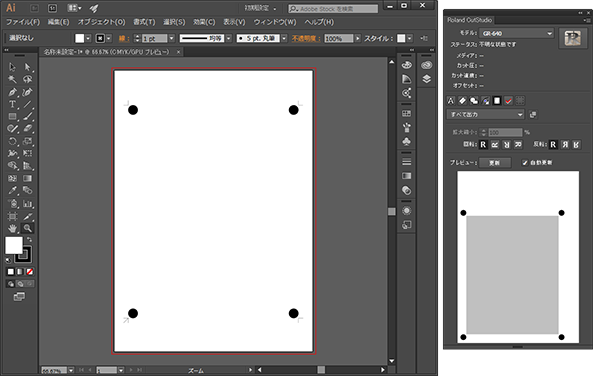Select the Direct Selection tool

coord(27,67)
